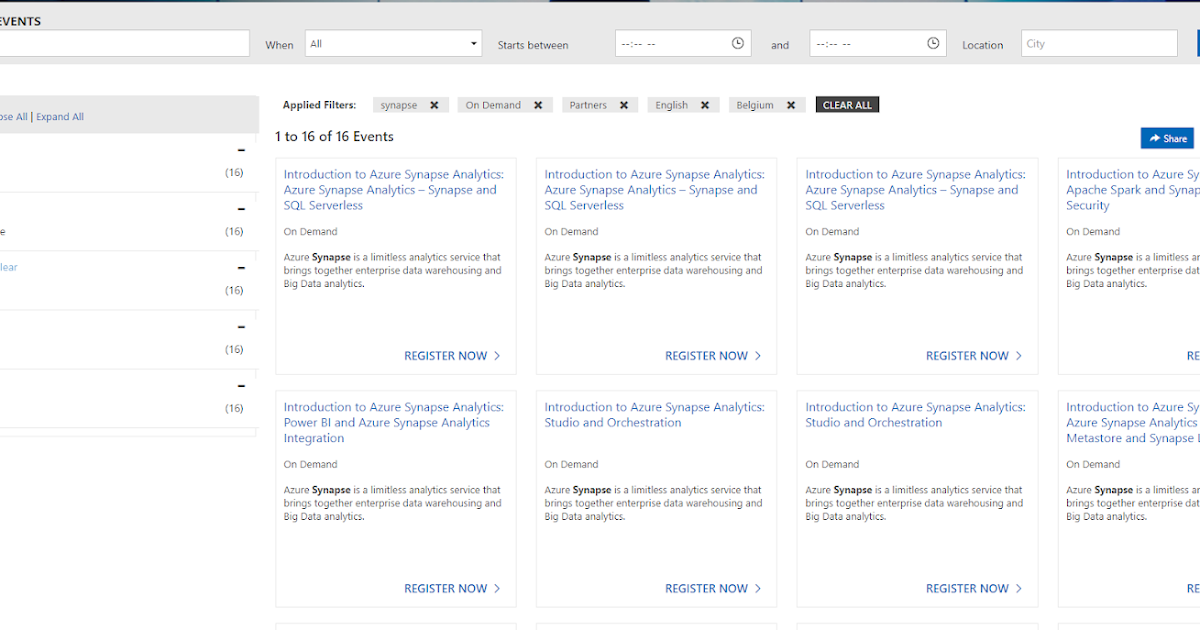Image resolution: width=1200 pixels, height=630 pixels.
Task: Click the search box at top left
Action: [x=125, y=43]
